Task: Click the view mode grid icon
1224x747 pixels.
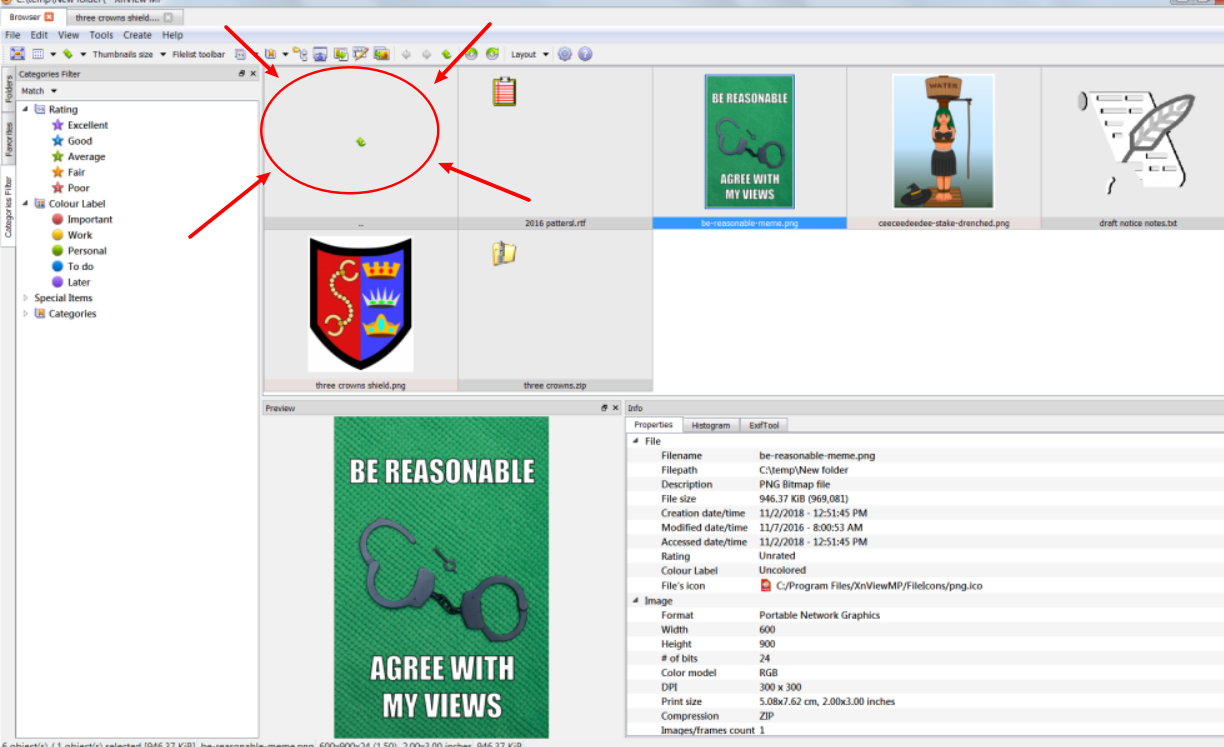Action: click(38, 54)
